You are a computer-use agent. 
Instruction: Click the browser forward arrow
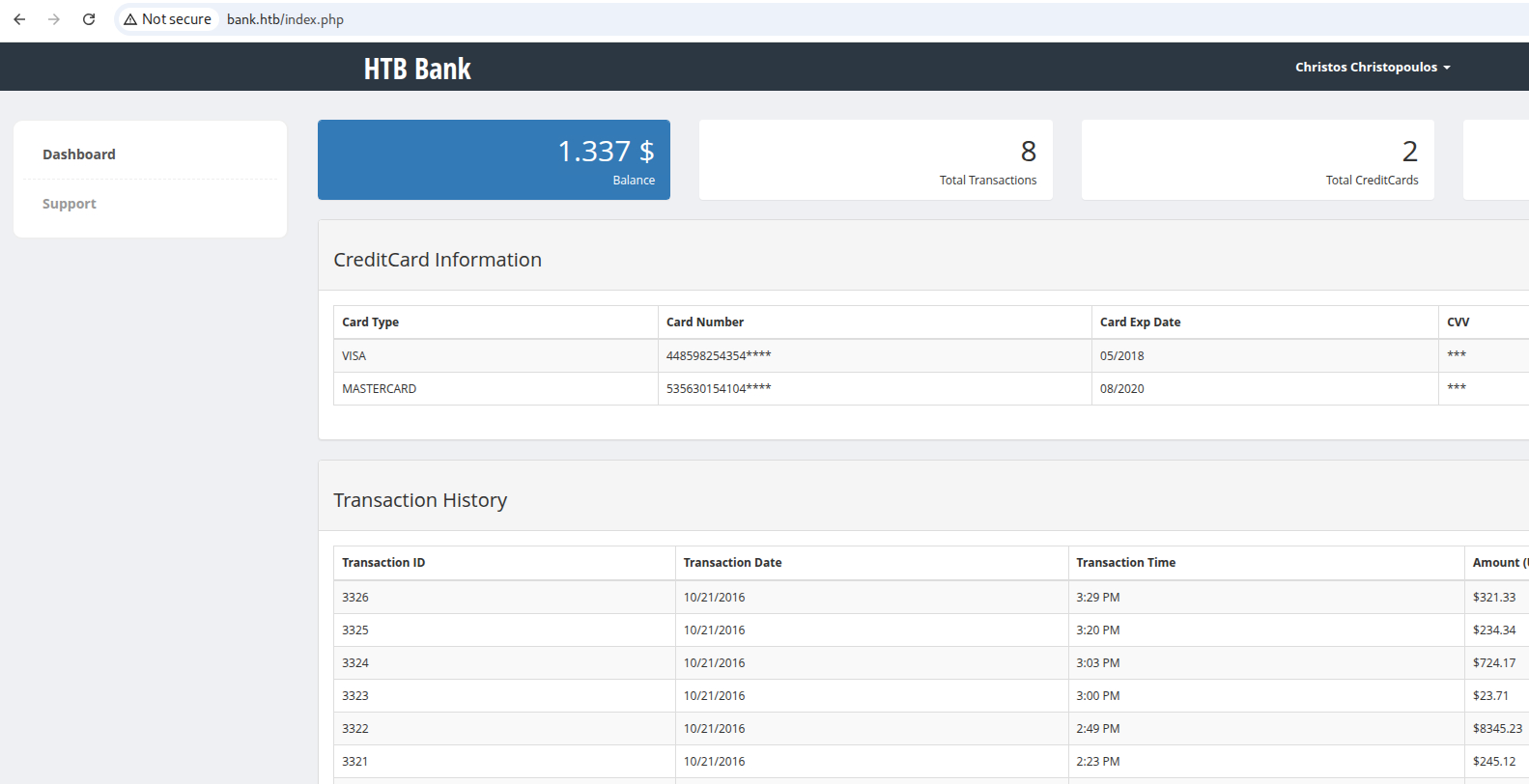pyautogui.click(x=54, y=19)
